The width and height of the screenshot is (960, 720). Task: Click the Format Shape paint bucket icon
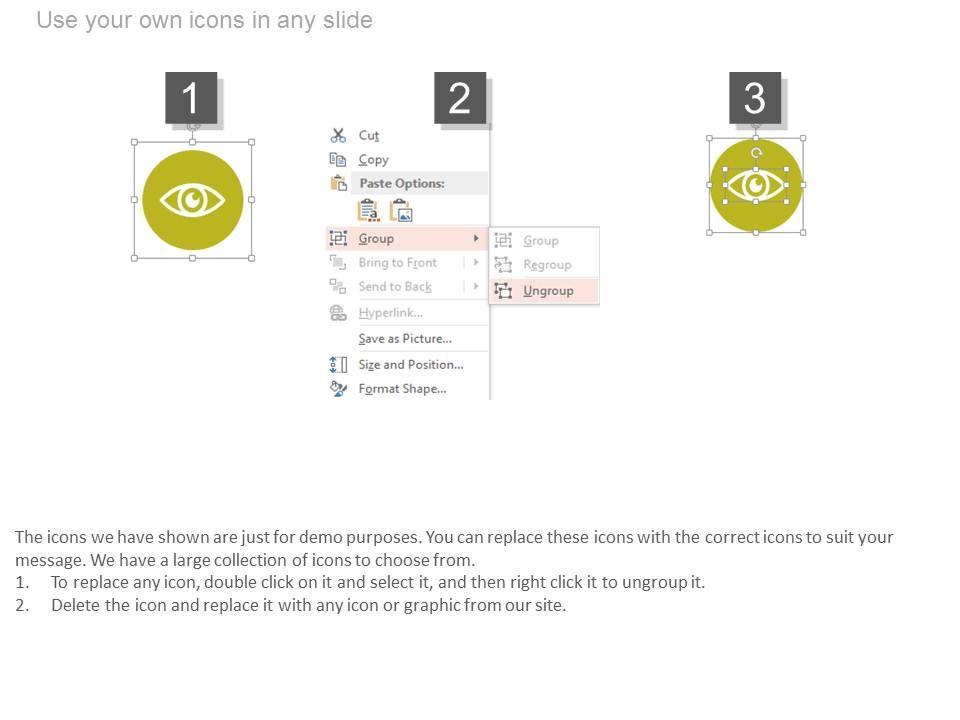[338, 389]
